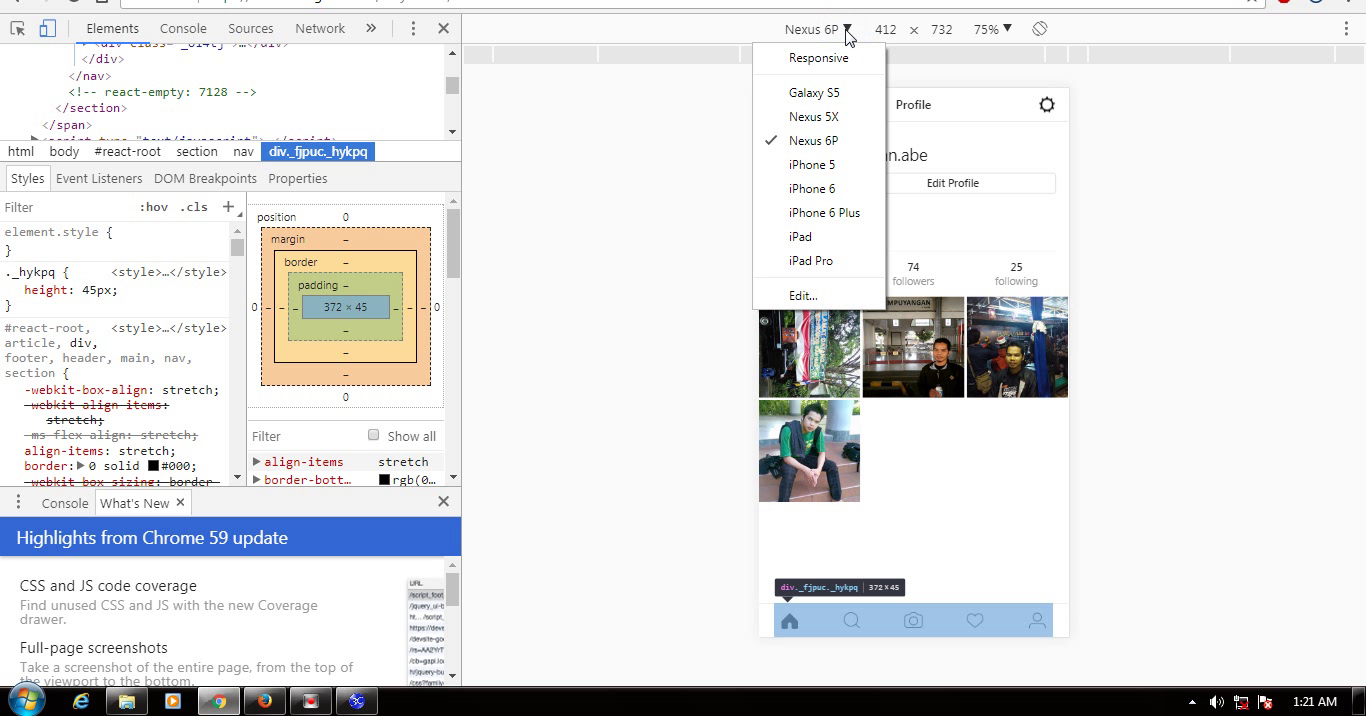
Task: Switch to the drawer Console tab
Action: pyautogui.click(x=64, y=503)
